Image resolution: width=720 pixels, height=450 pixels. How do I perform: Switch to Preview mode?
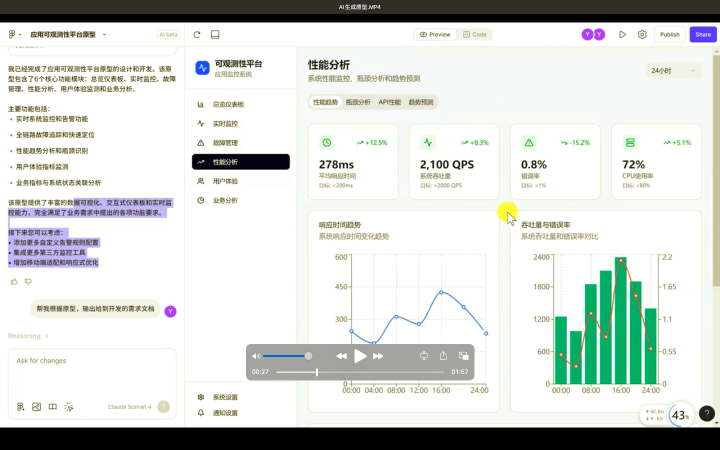(x=433, y=34)
